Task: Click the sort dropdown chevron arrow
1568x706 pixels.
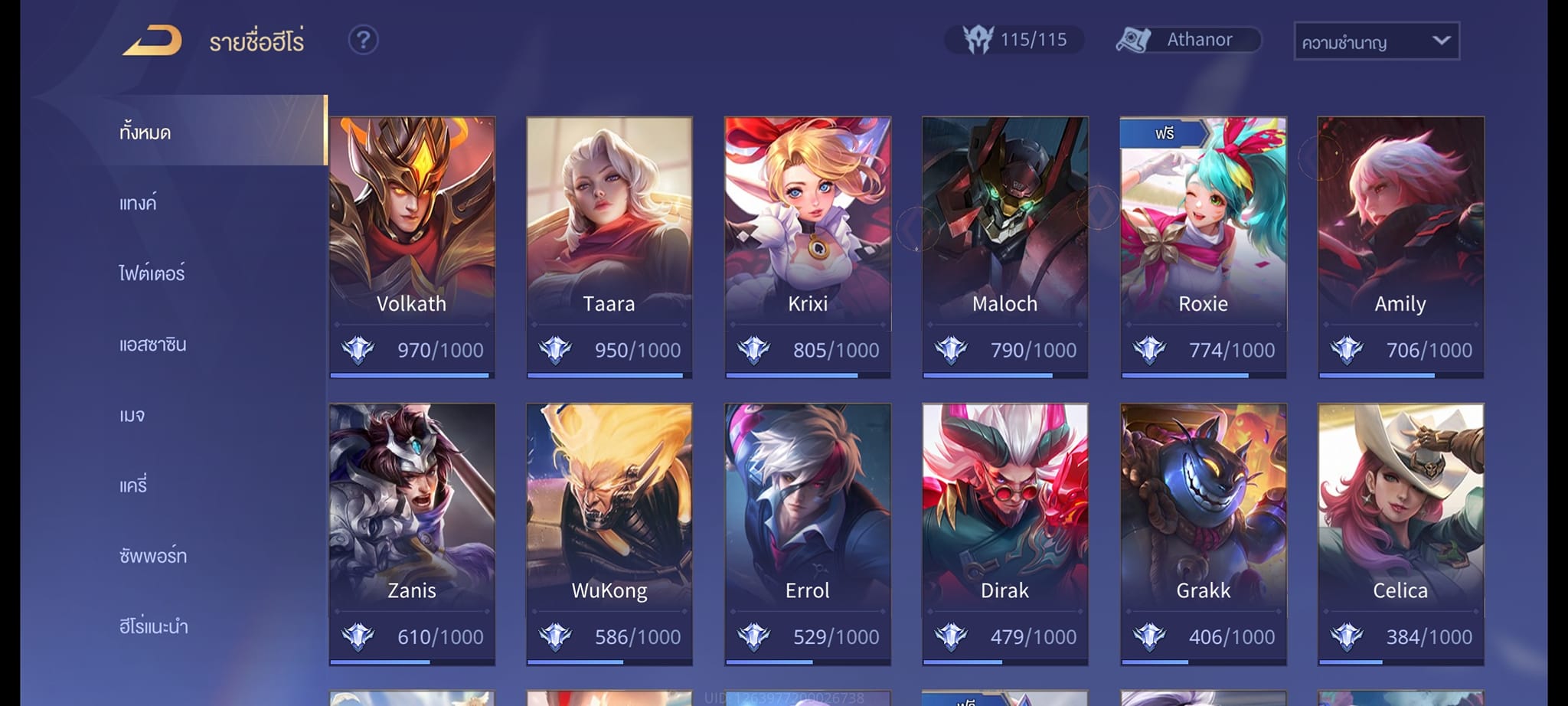Action: [x=1441, y=41]
